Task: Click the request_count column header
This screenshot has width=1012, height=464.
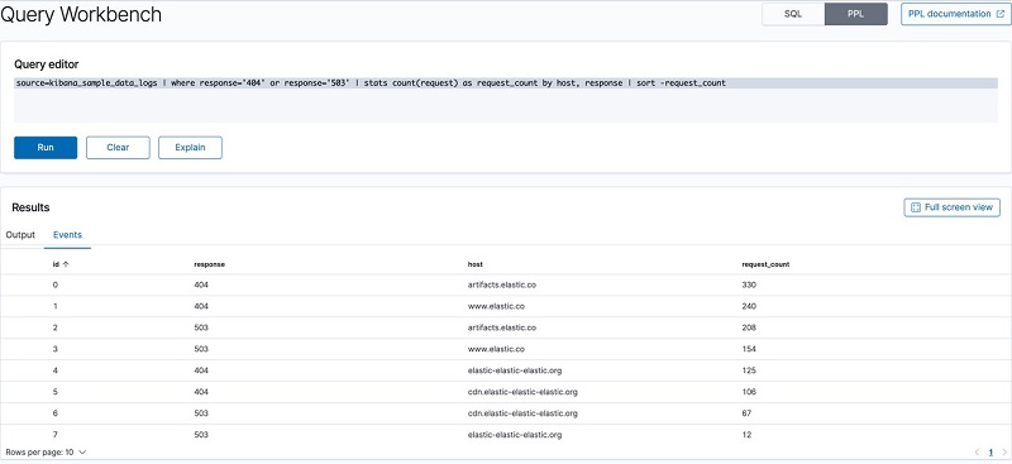Action: point(766,264)
